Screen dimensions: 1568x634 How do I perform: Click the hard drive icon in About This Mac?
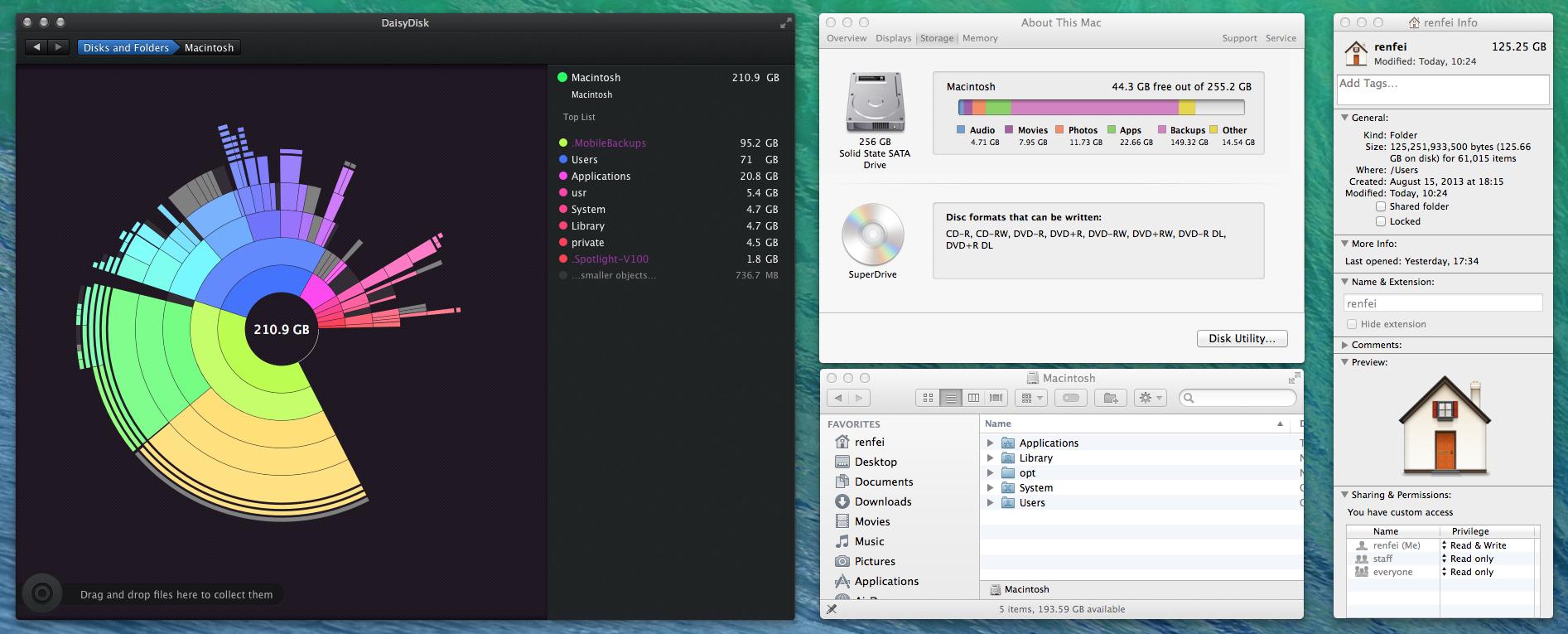tap(875, 102)
